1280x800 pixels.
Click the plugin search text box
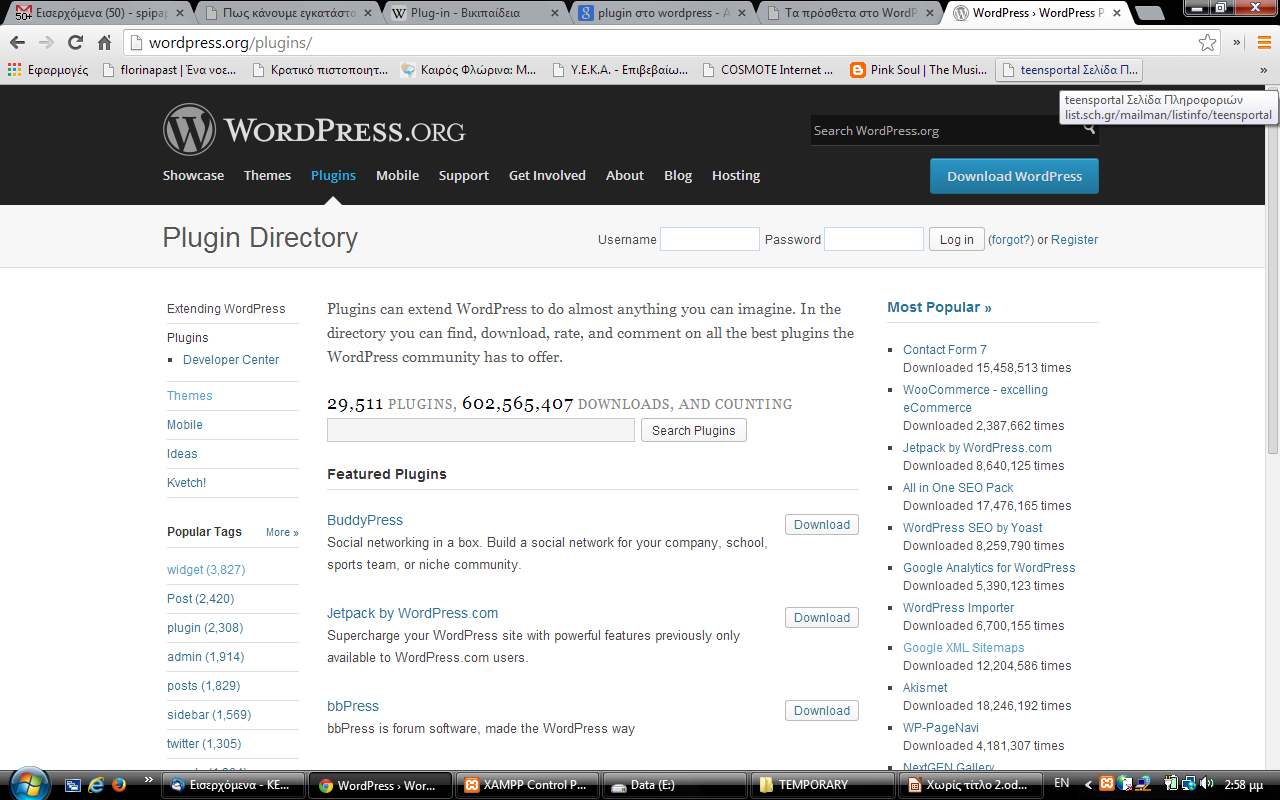pos(481,430)
